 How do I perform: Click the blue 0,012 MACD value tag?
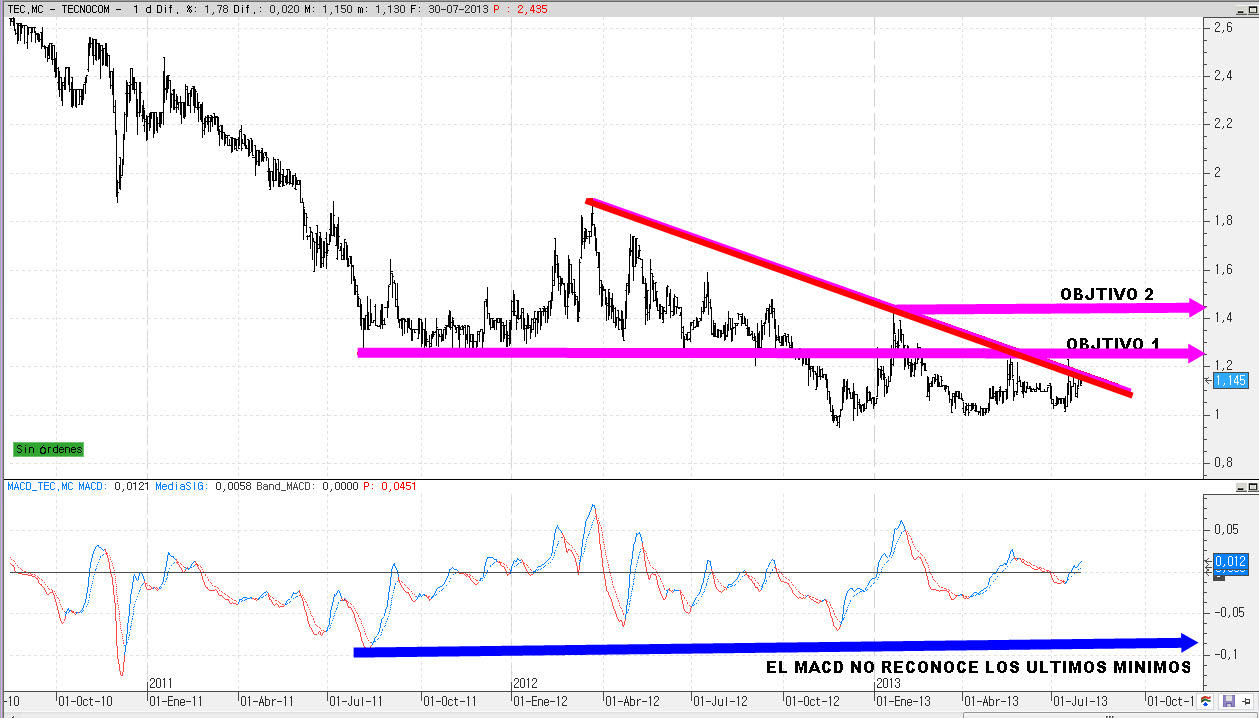[1230, 561]
